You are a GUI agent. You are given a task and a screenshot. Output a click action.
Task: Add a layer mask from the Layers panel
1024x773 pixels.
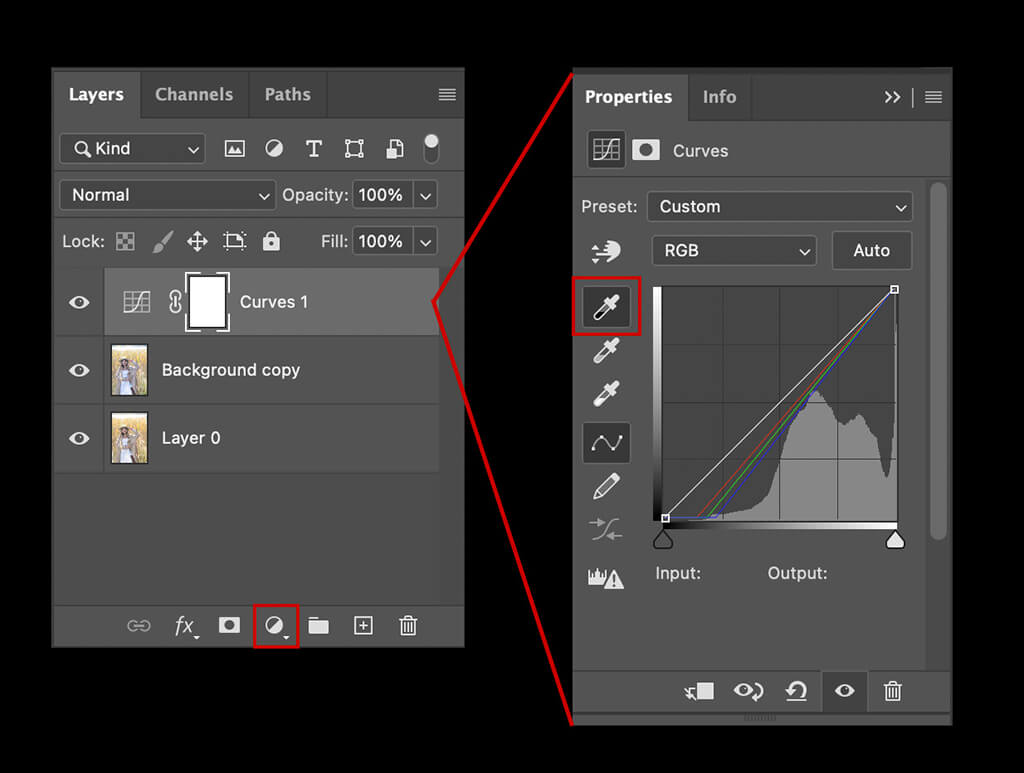(229, 625)
